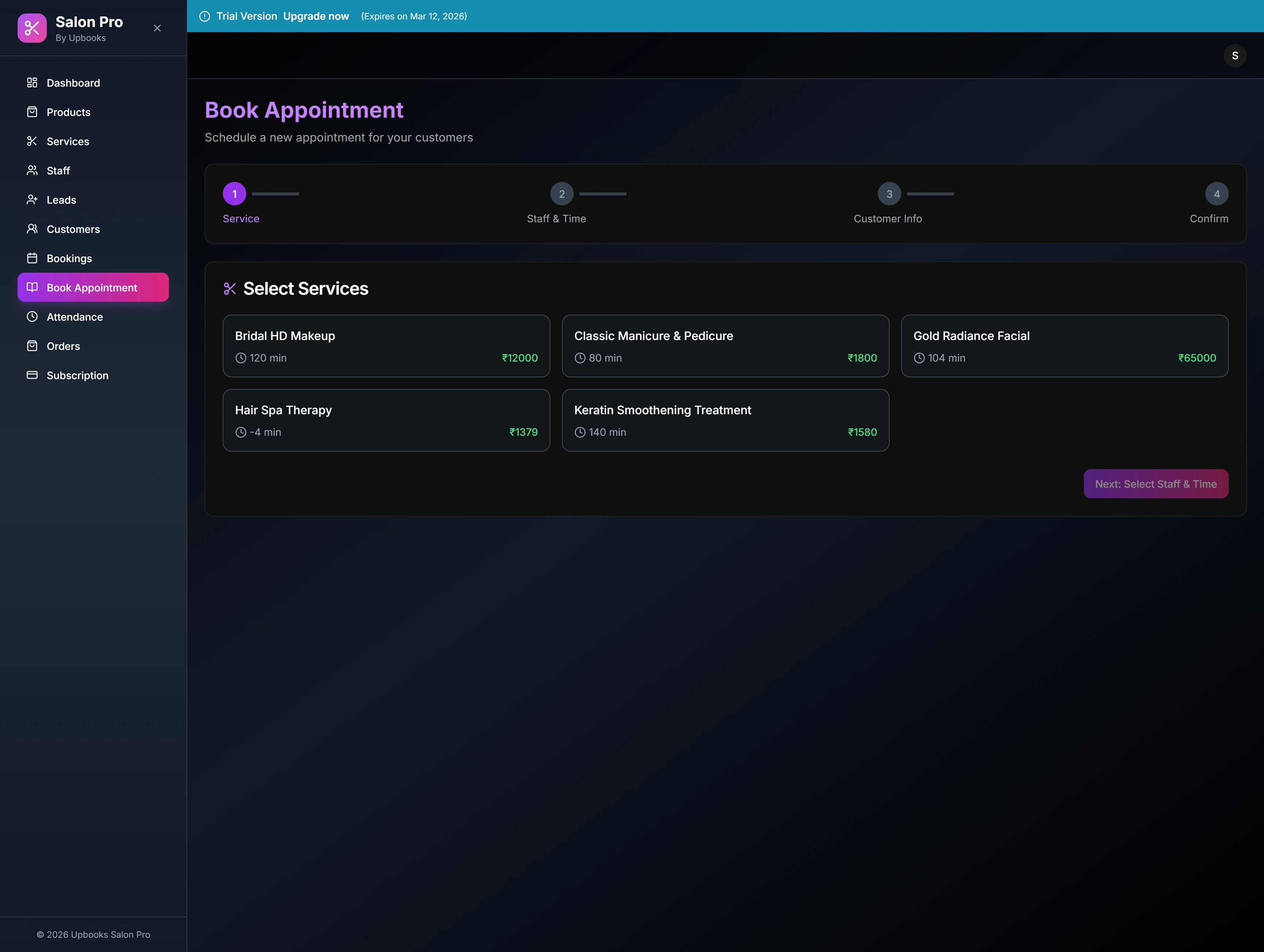
Task: Go to the Customers page
Action: [x=73, y=229]
